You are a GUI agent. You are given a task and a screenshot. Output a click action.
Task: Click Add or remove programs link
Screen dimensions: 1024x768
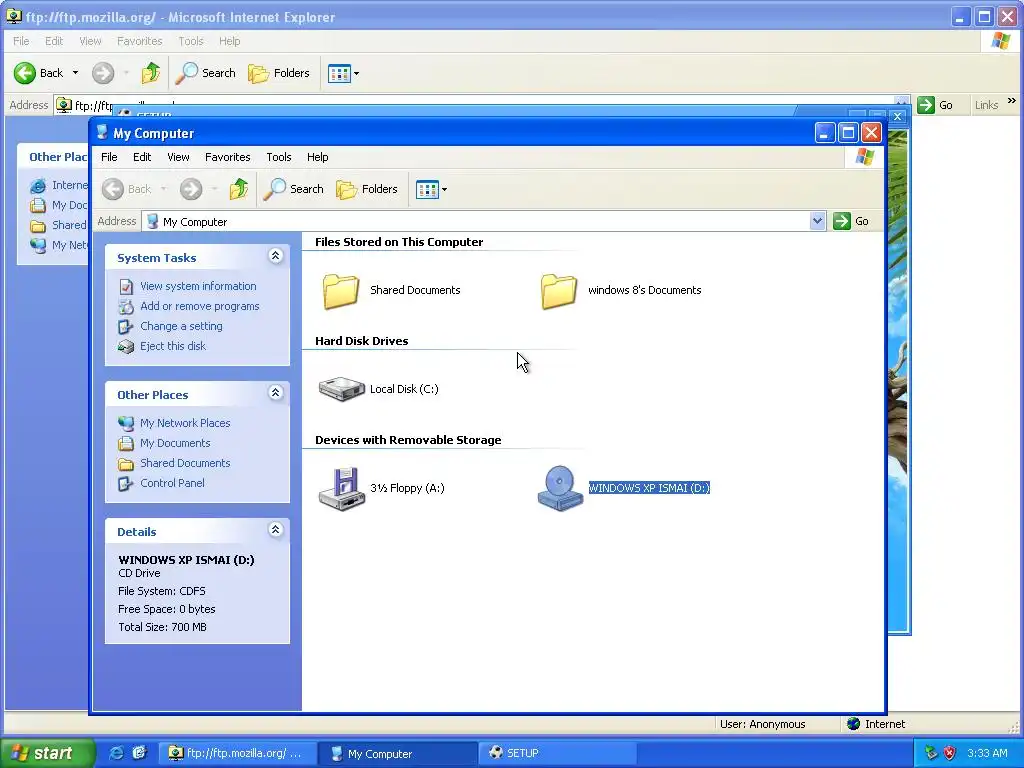(x=199, y=306)
